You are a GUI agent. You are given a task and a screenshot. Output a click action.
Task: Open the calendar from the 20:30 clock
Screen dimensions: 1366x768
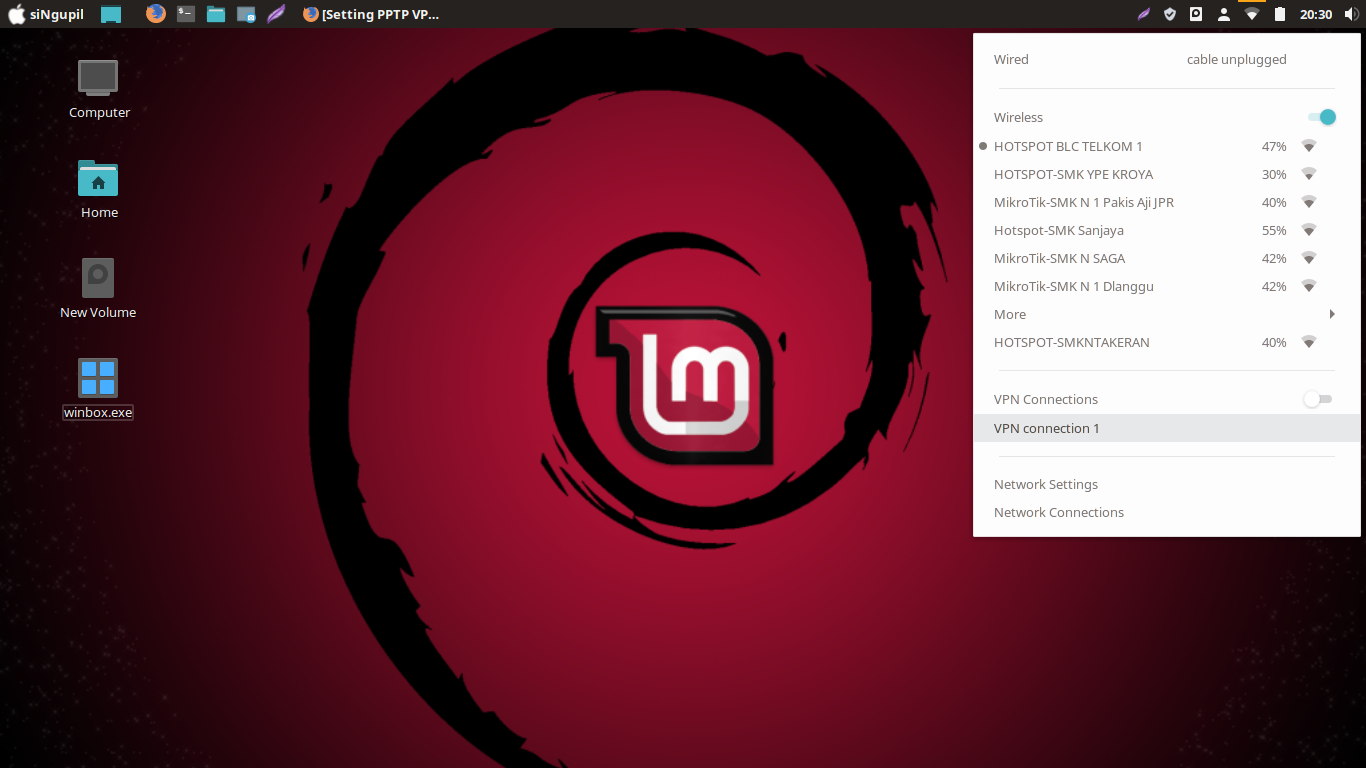(x=1316, y=14)
